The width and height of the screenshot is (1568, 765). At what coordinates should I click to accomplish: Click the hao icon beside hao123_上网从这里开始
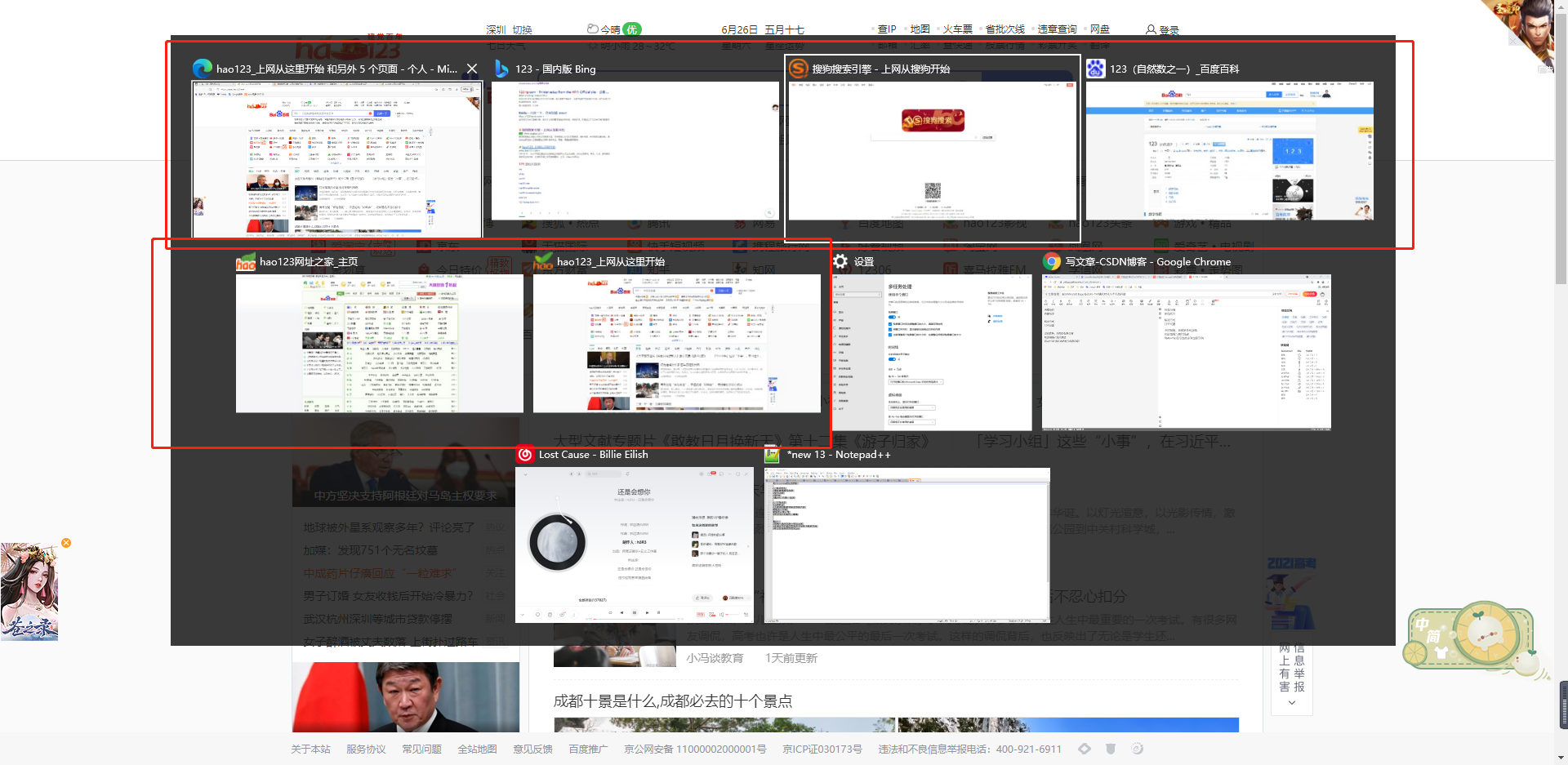[x=543, y=261]
